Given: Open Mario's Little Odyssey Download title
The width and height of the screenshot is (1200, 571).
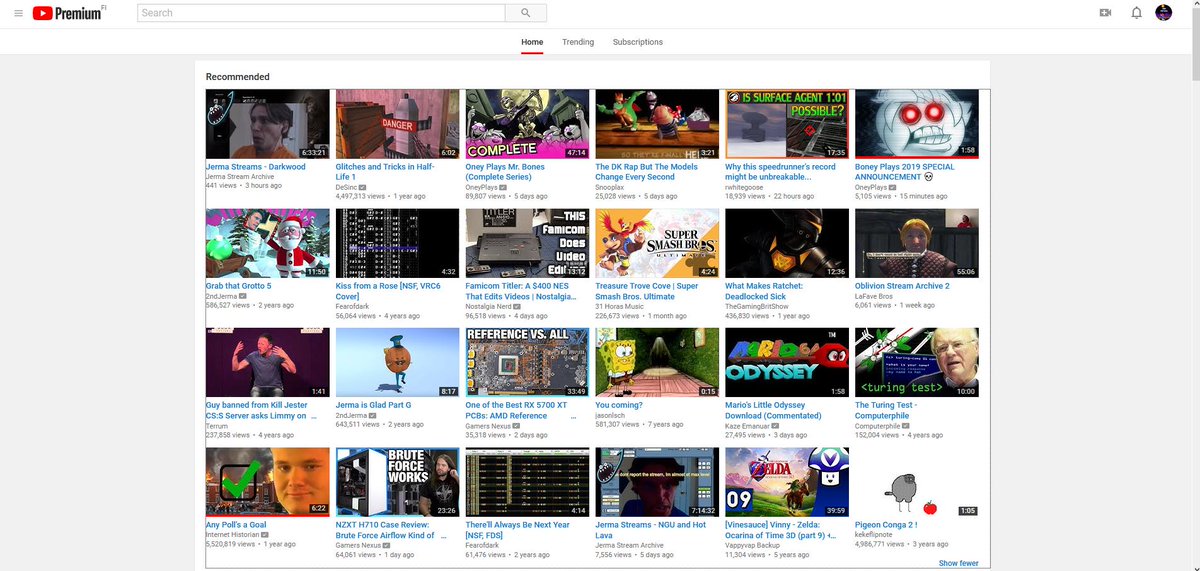Looking at the screenshot, I should pos(773,410).
